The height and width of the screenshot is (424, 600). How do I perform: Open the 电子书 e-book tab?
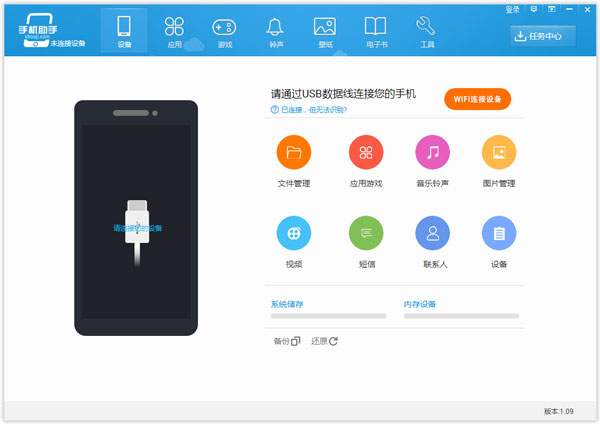point(375,31)
